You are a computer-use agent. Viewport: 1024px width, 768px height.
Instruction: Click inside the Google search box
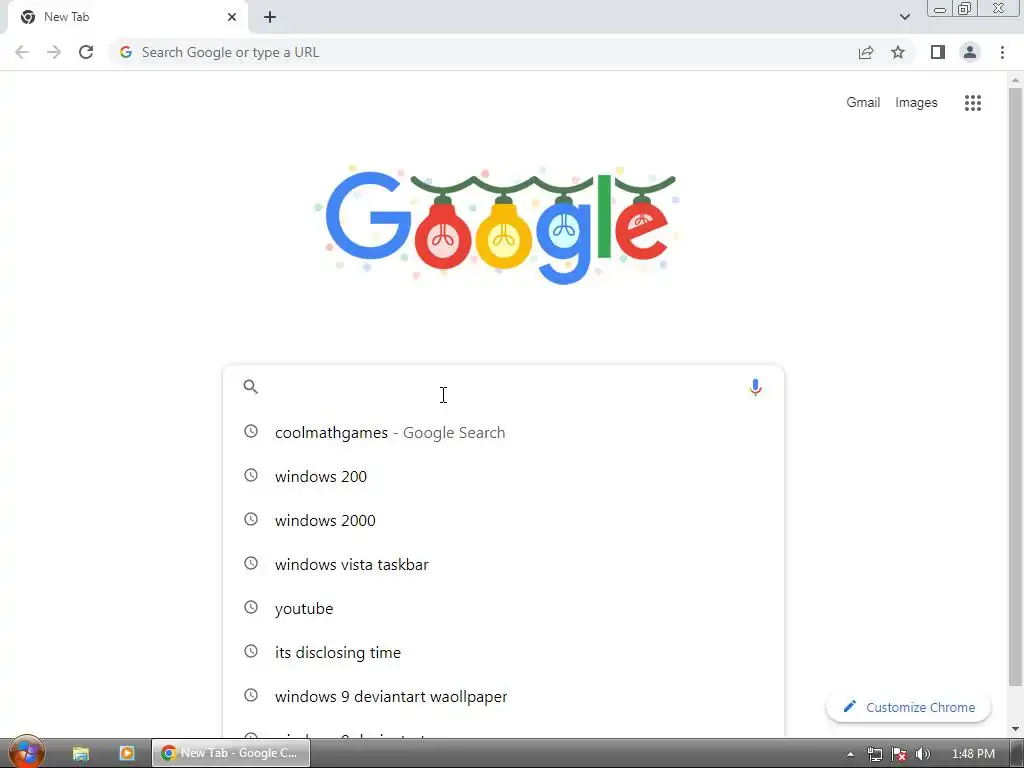point(503,387)
